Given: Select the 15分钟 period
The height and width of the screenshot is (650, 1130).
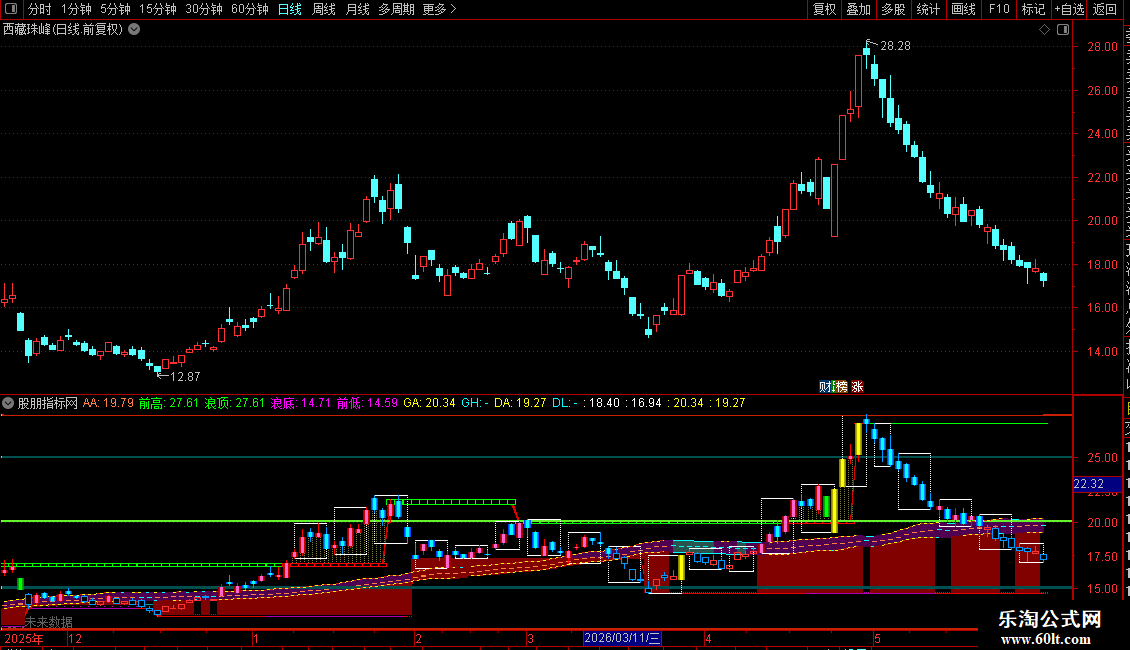Looking at the screenshot, I should (158, 9).
